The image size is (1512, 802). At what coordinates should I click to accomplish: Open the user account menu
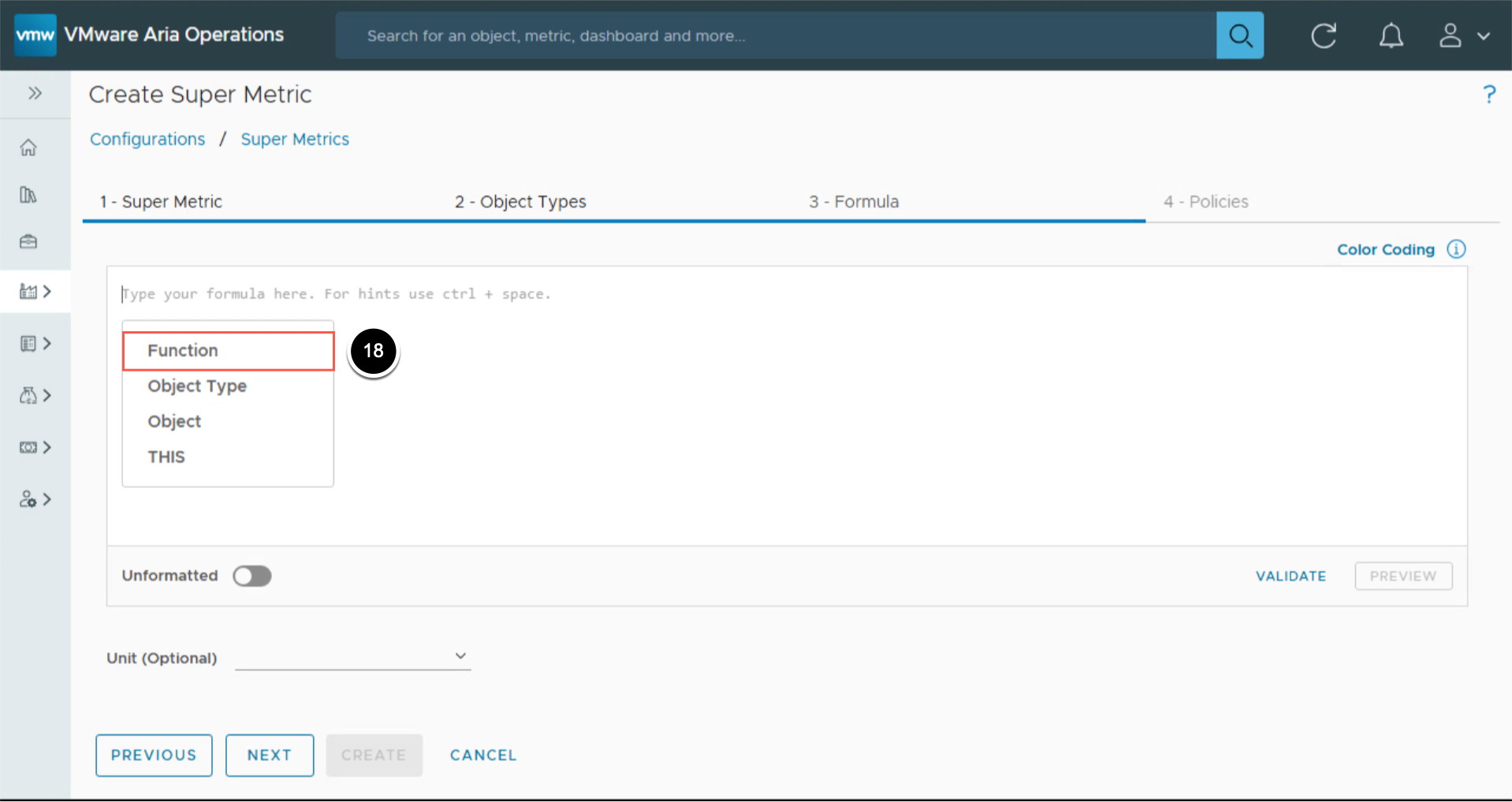pyautogui.click(x=1463, y=35)
